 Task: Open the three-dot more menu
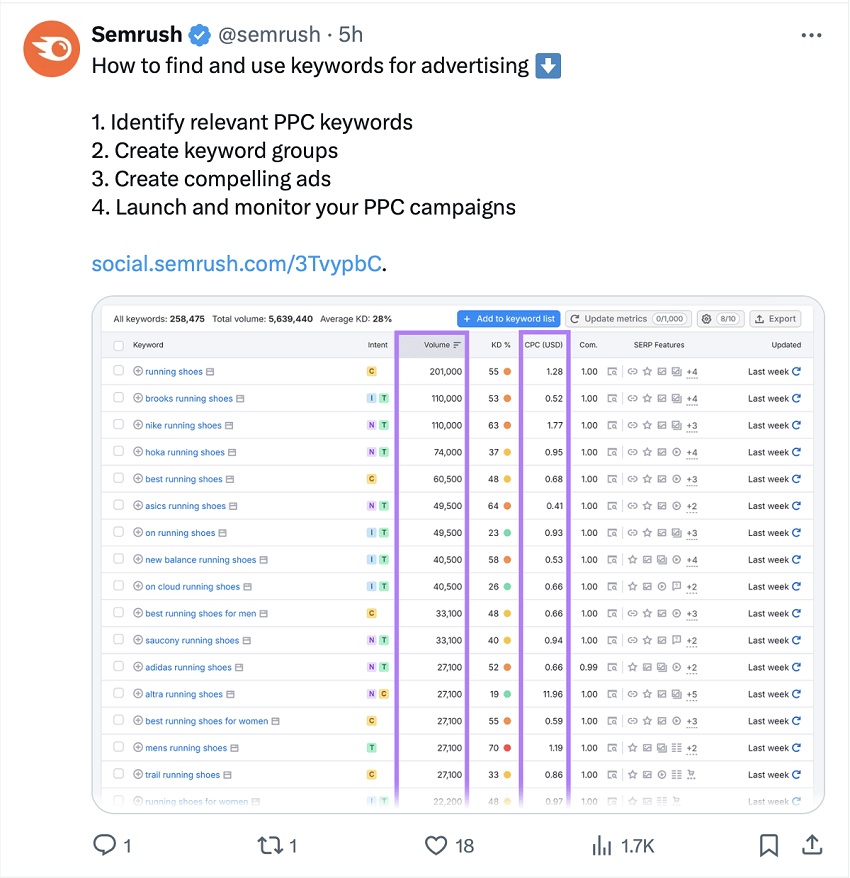pyautogui.click(x=812, y=35)
